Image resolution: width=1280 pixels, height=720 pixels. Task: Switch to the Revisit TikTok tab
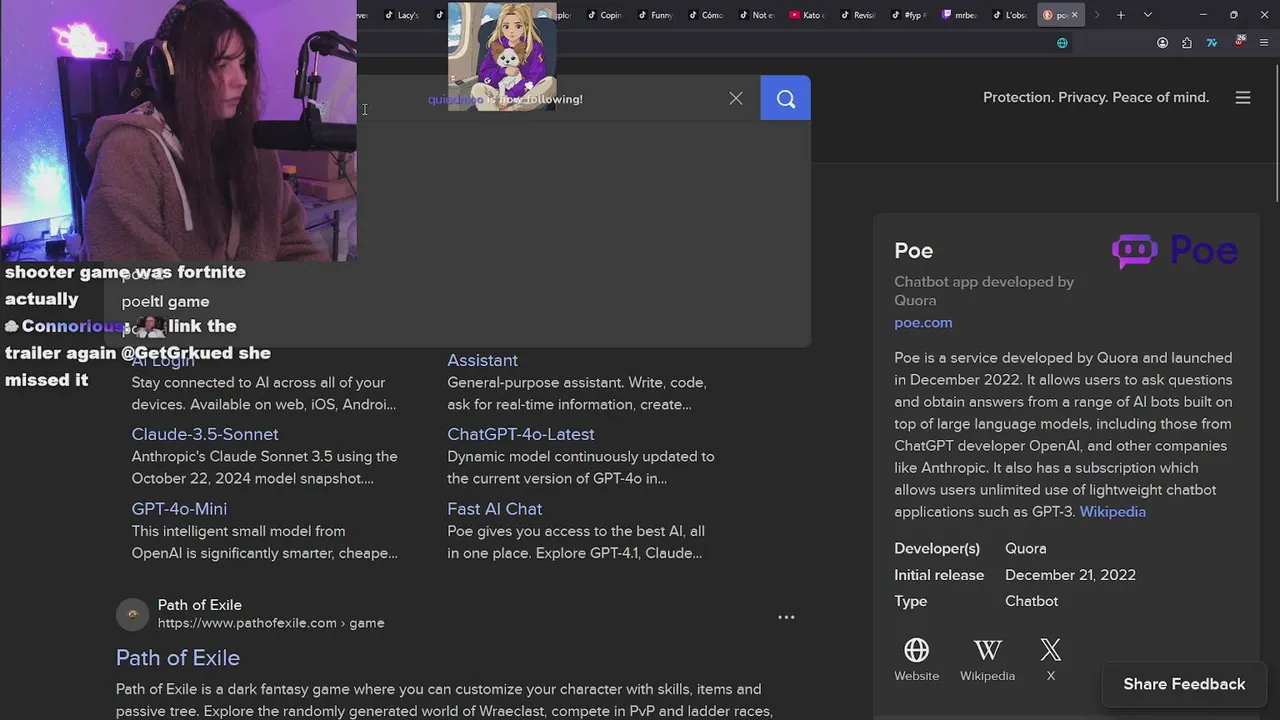(858, 15)
